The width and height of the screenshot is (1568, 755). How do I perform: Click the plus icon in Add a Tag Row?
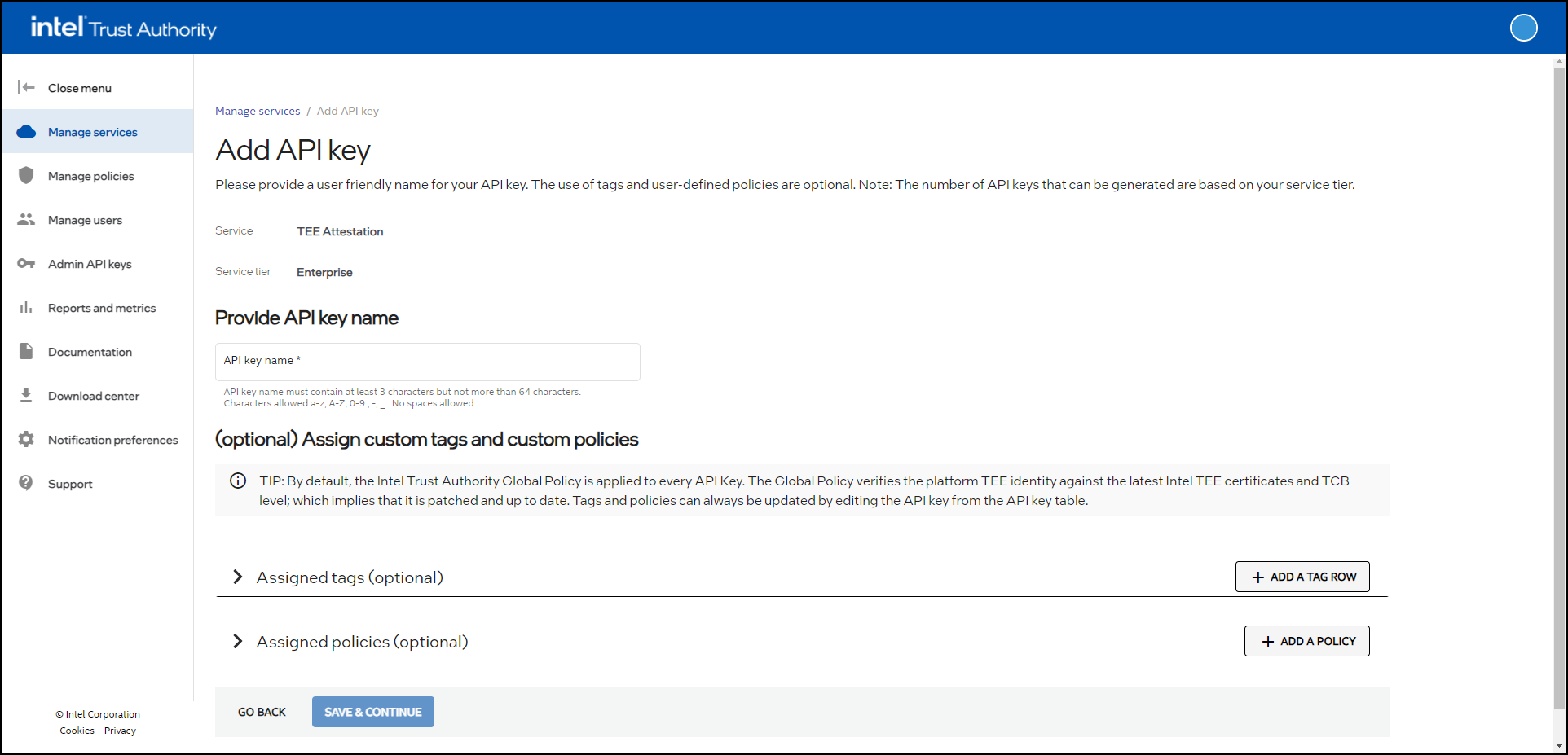point(1257,577)
